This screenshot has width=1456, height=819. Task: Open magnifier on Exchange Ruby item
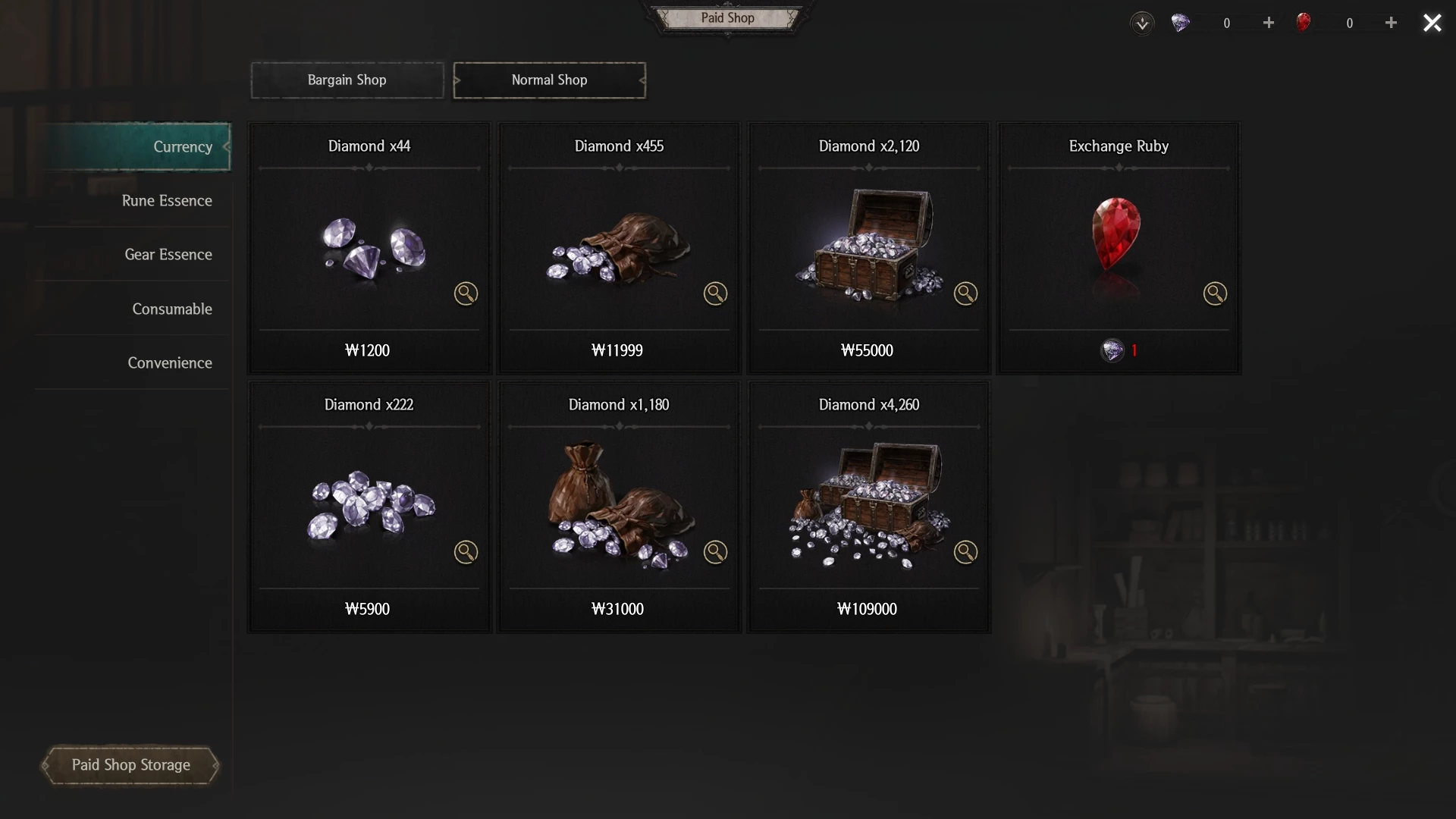[1215, 293]
